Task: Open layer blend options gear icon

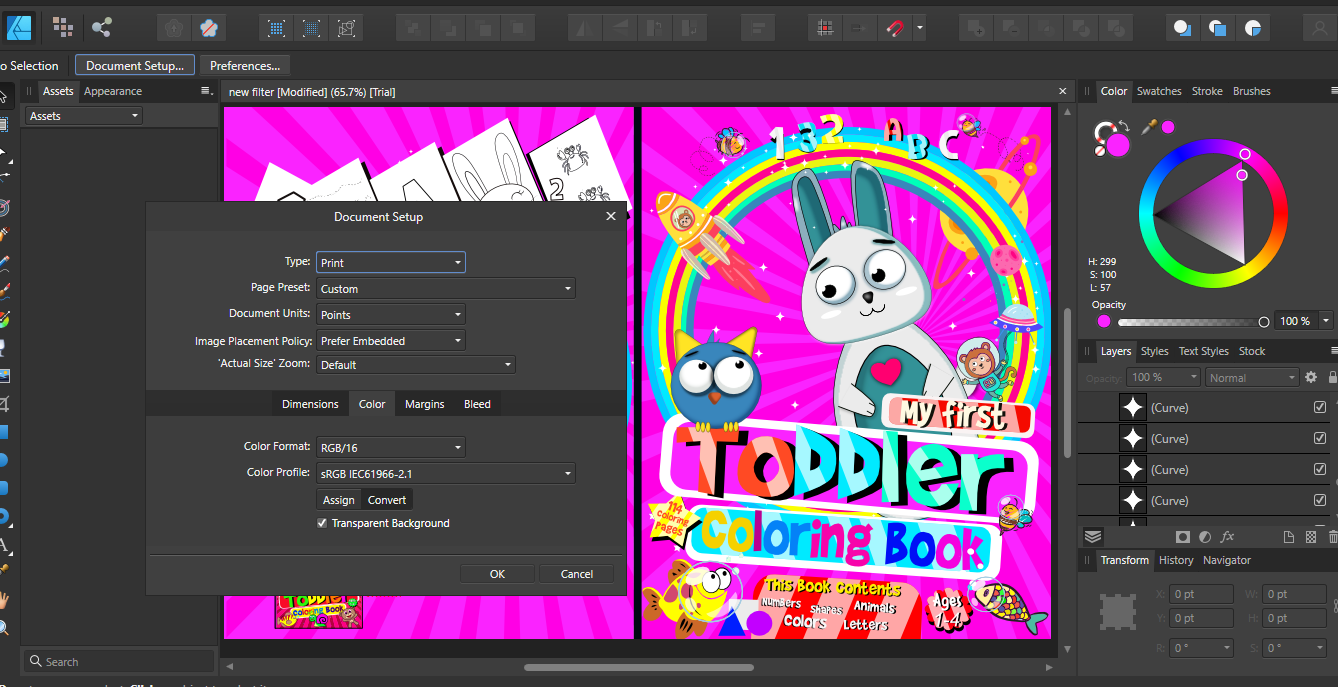Action: (x=1311, y=377)
